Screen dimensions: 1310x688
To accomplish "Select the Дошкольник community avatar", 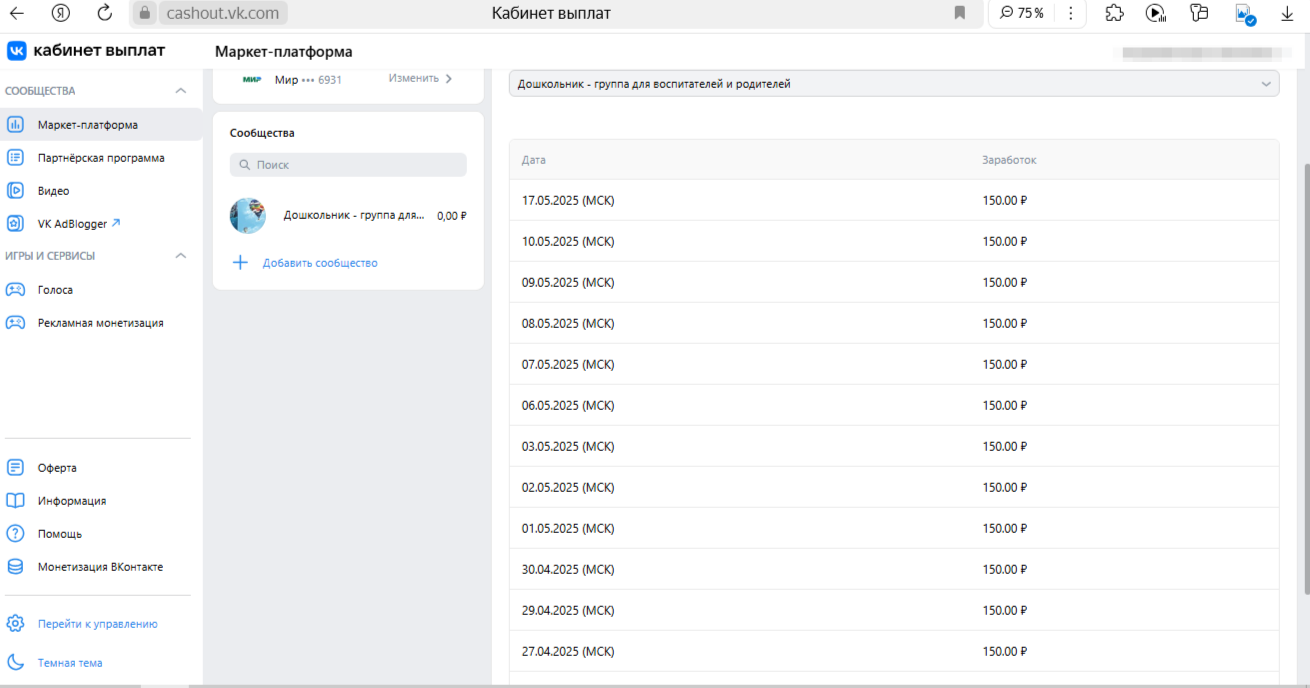I will pos(248,215).
